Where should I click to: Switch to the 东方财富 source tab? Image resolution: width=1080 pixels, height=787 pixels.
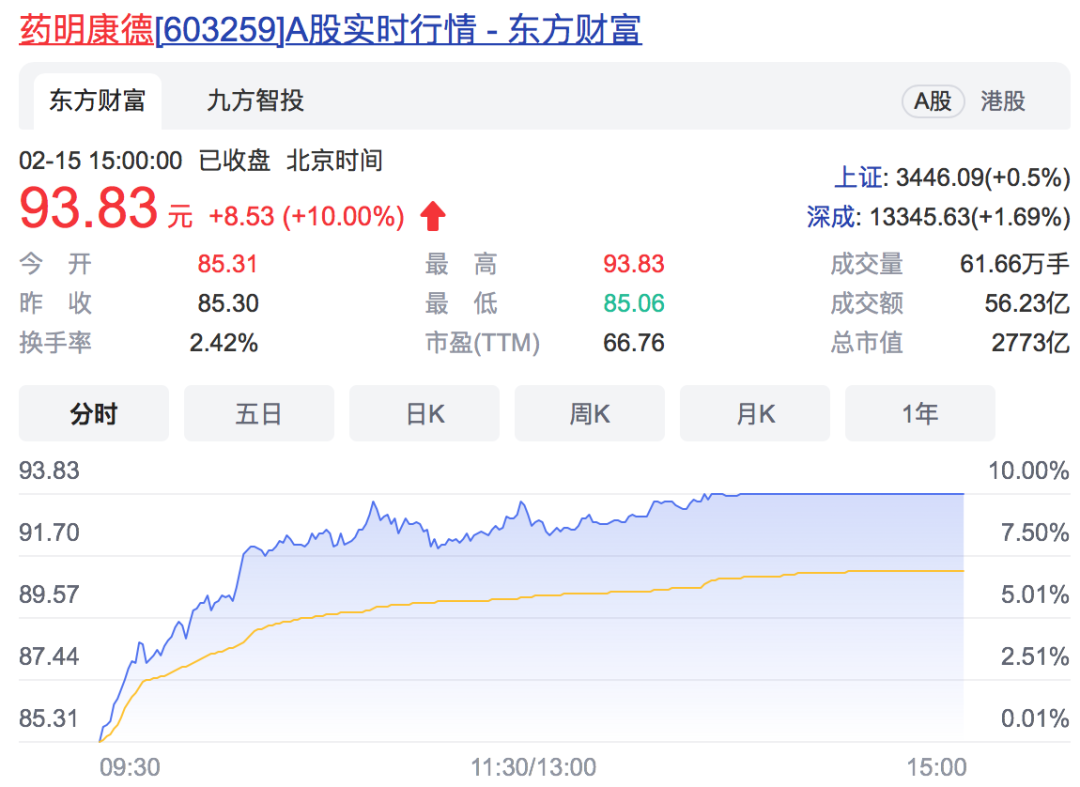point(97,101)
